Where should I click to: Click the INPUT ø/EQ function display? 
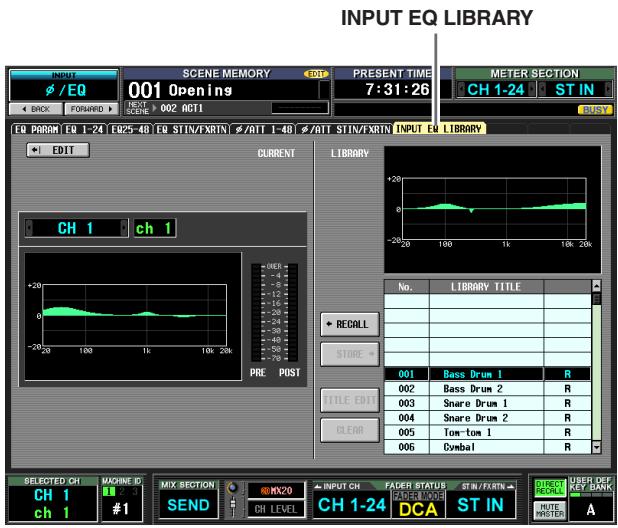click(x=64, y=86)
